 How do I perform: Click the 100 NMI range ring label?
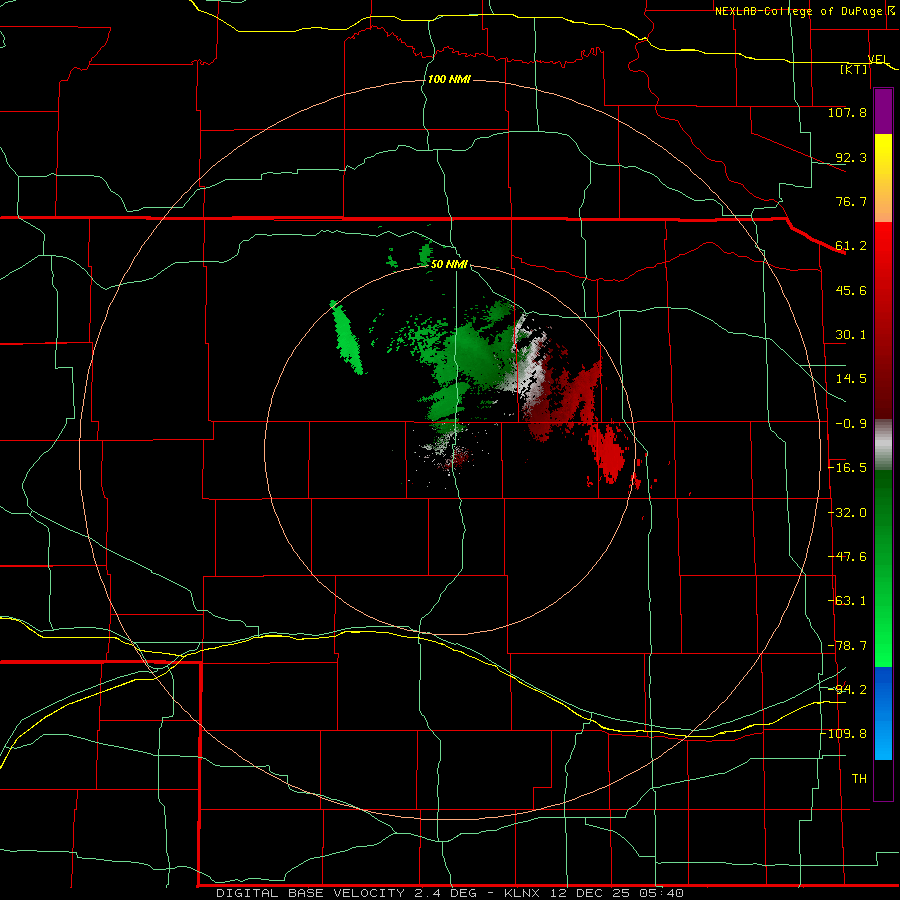449,79
